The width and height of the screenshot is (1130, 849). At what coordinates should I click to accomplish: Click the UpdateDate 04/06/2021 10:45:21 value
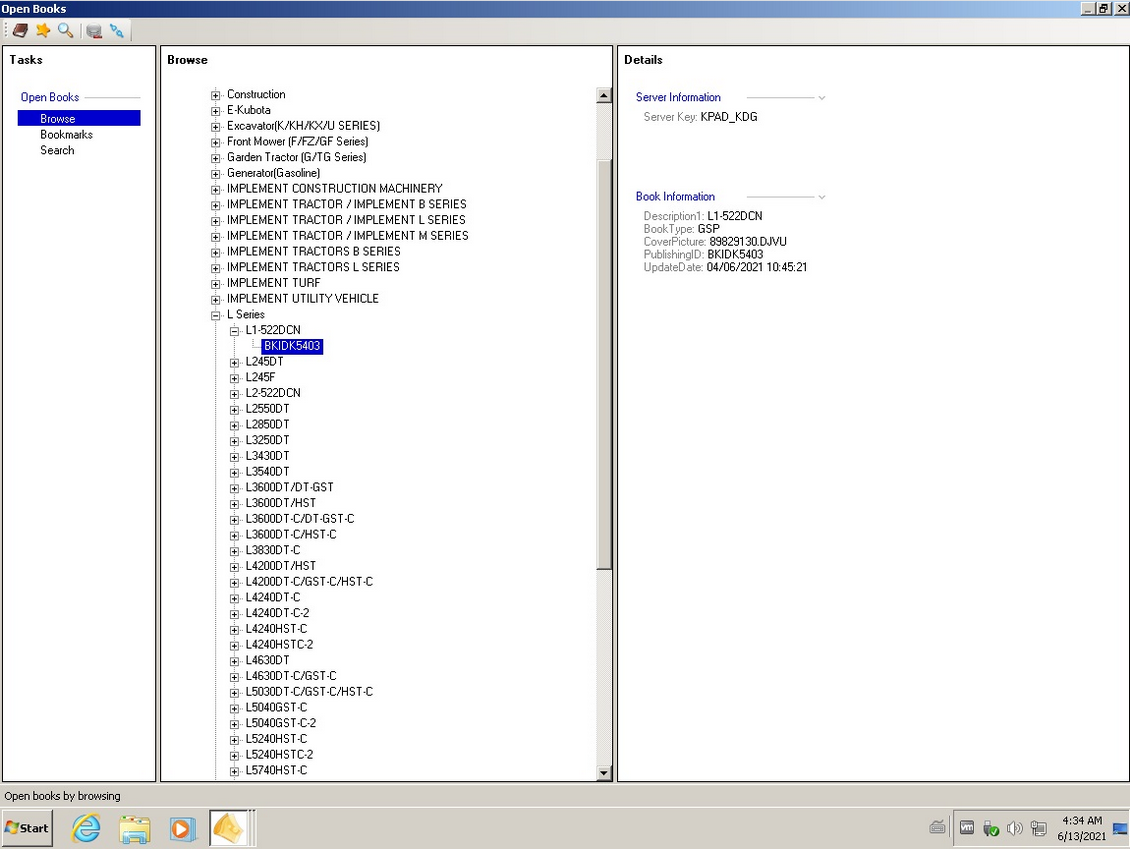(x=757, y=267)
